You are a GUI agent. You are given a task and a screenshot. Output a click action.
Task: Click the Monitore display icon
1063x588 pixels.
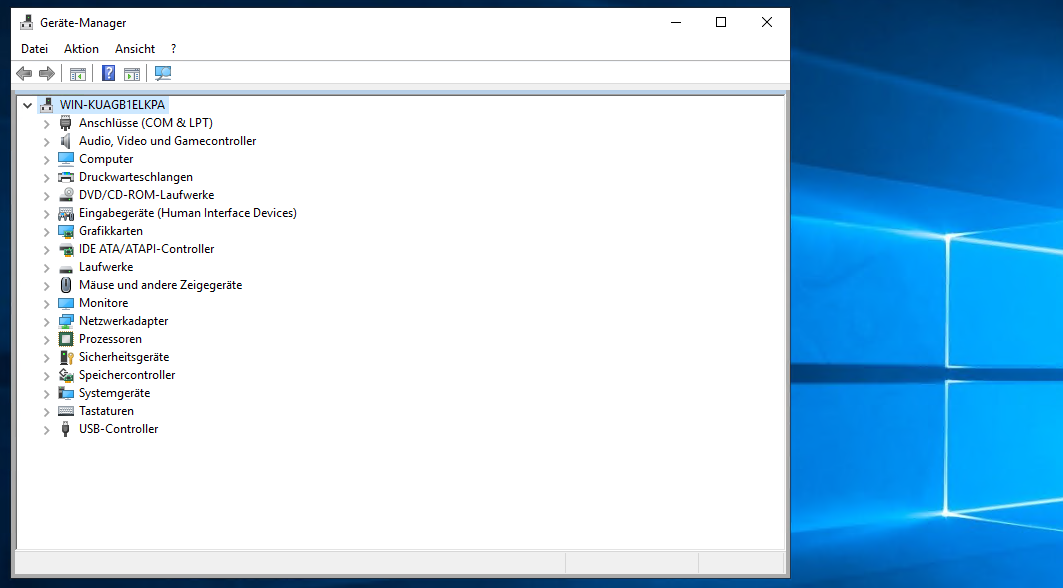(x=66, y=303)
